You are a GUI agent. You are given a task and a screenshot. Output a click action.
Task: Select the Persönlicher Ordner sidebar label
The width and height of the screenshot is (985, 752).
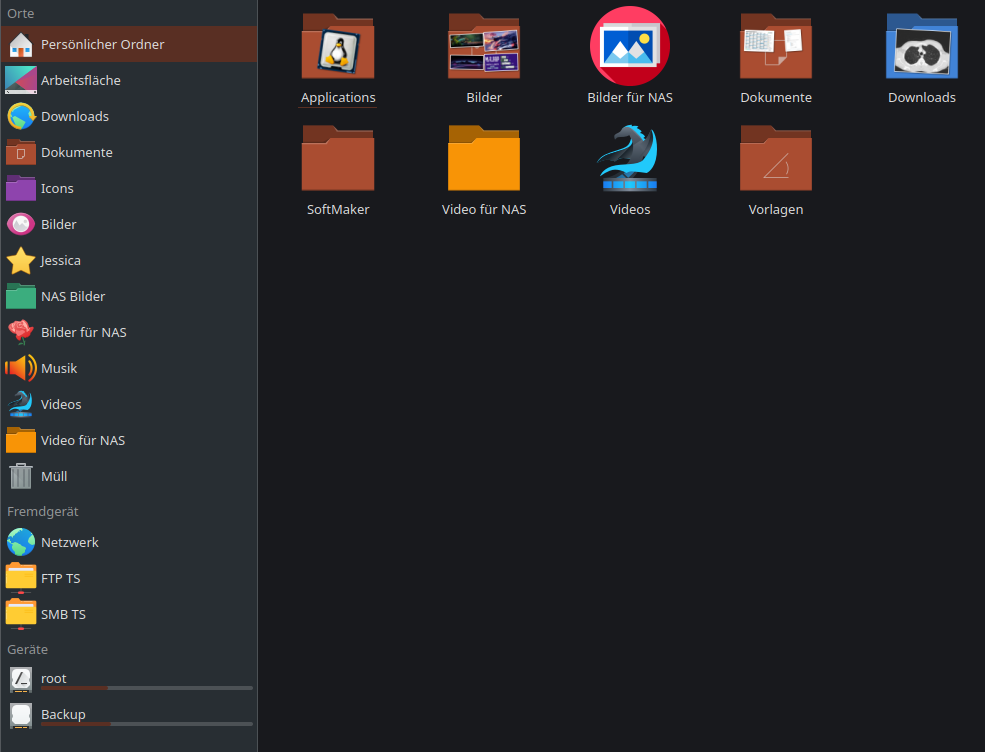tap(102, 44)
